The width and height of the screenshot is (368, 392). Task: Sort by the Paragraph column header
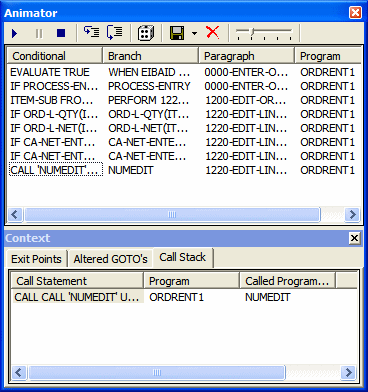tap(247, 56)
